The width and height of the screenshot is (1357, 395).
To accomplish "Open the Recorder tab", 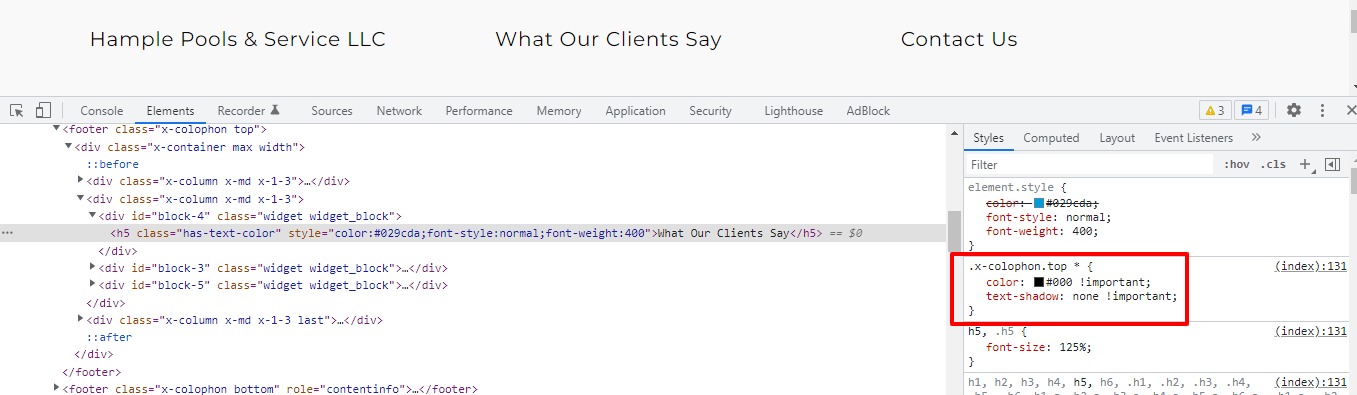I will (249, 111).
